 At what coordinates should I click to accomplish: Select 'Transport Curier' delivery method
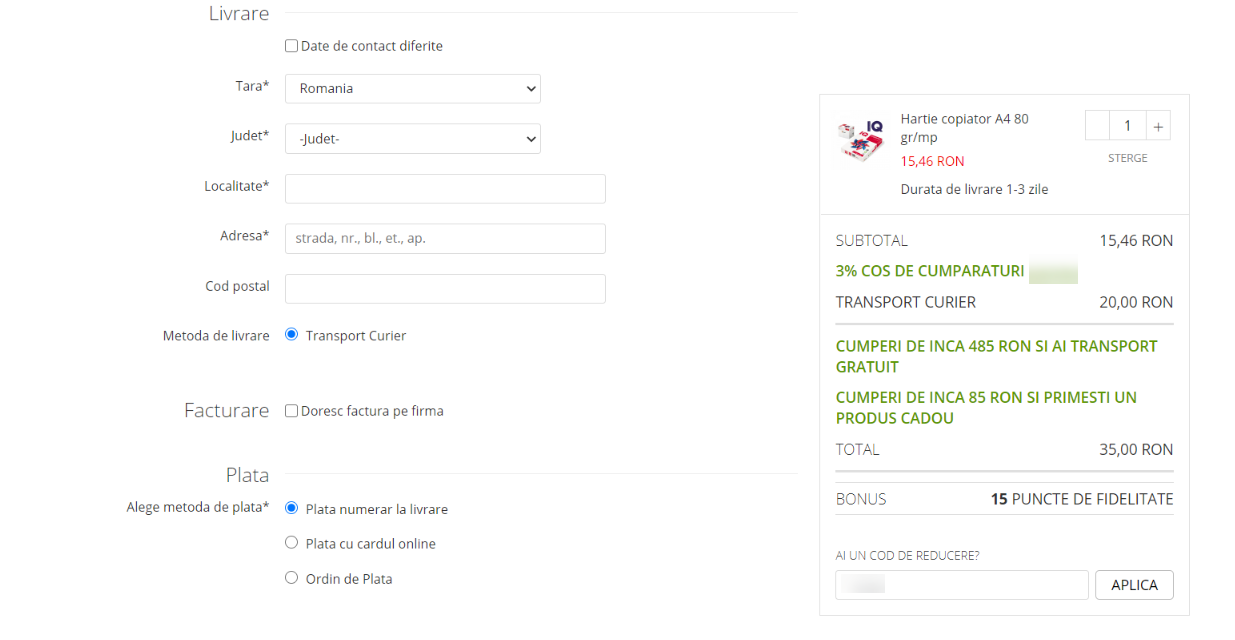click(x=292, y=335)
